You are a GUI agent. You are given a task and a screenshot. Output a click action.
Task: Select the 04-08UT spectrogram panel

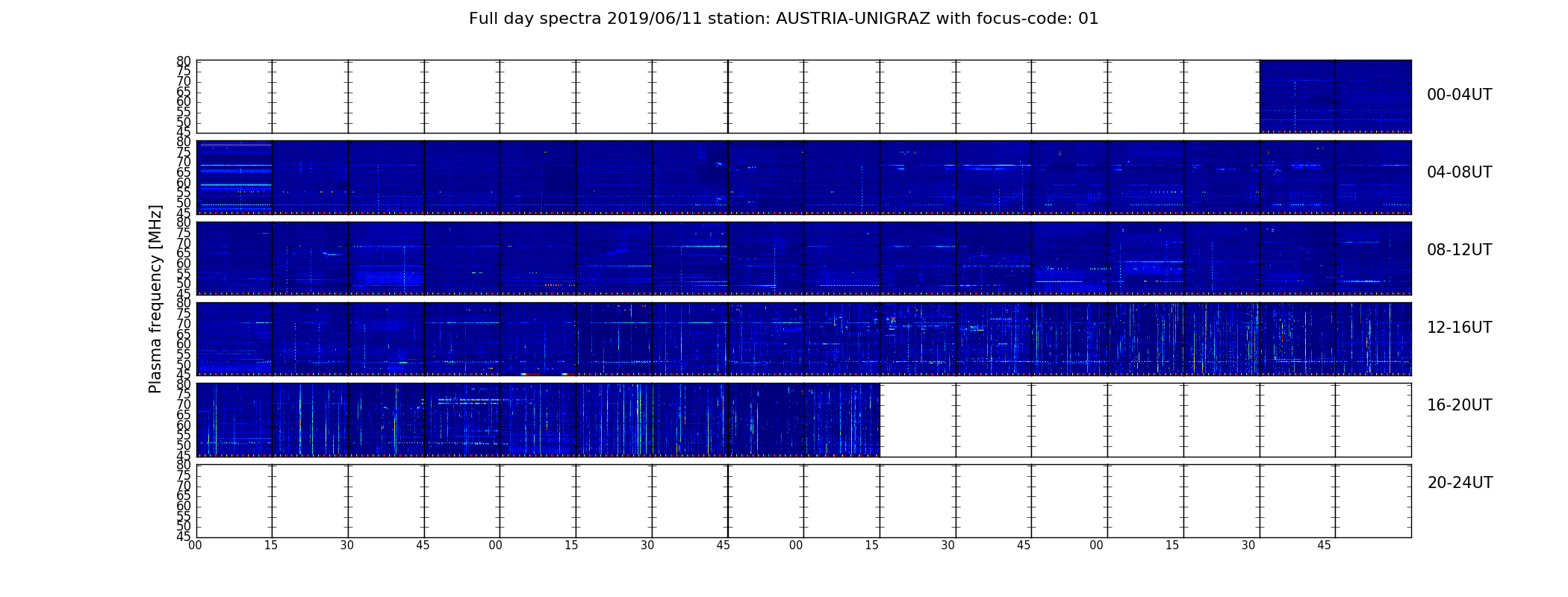[x=804, y=178]
